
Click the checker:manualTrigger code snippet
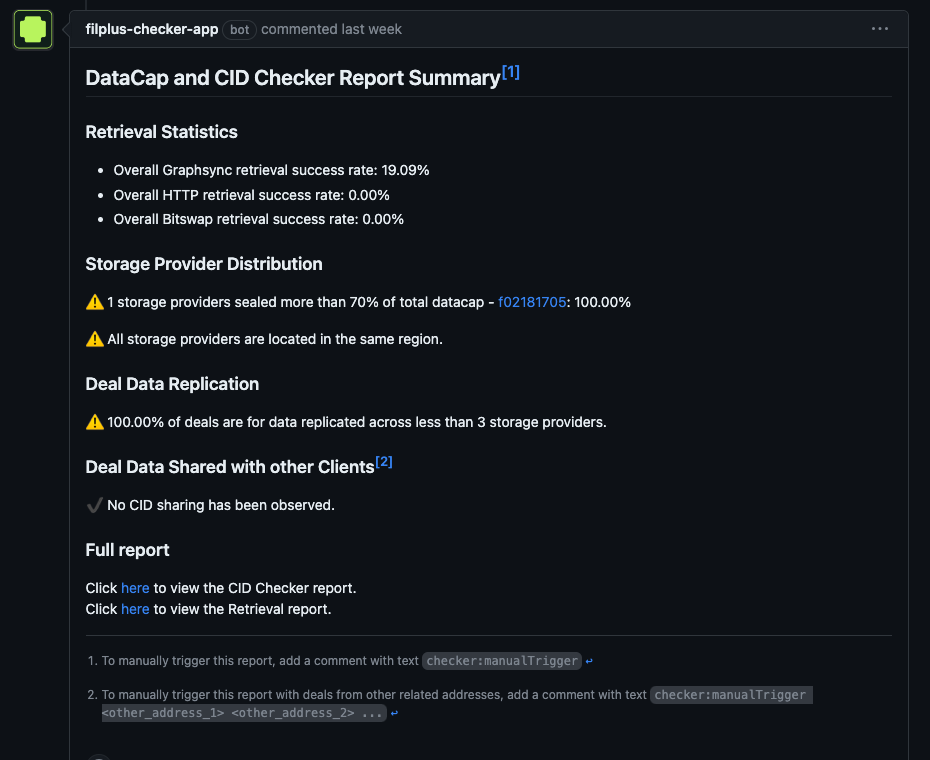501,660
